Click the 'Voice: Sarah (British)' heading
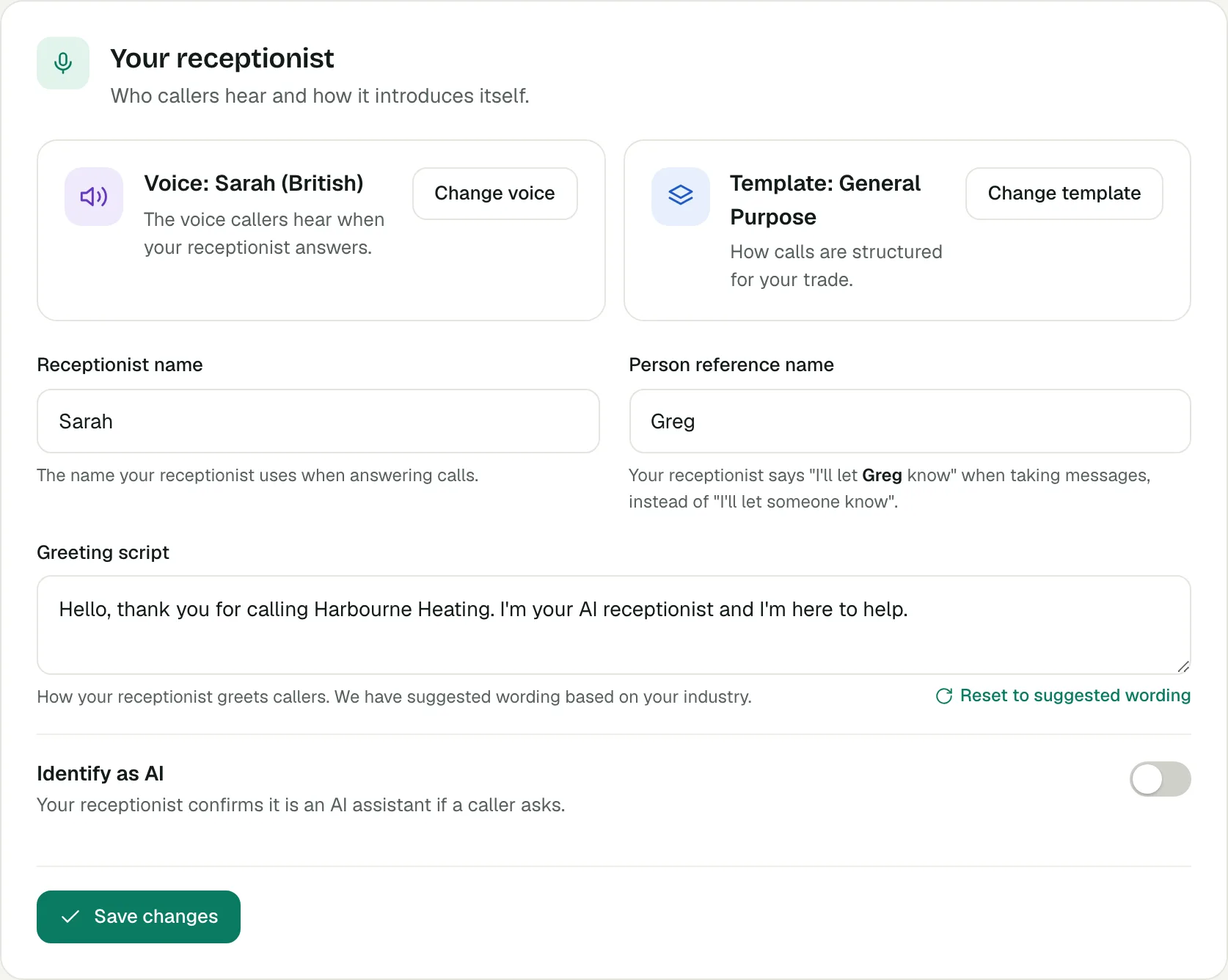Viewport: 1228px width, 980px height. [254, 183]
